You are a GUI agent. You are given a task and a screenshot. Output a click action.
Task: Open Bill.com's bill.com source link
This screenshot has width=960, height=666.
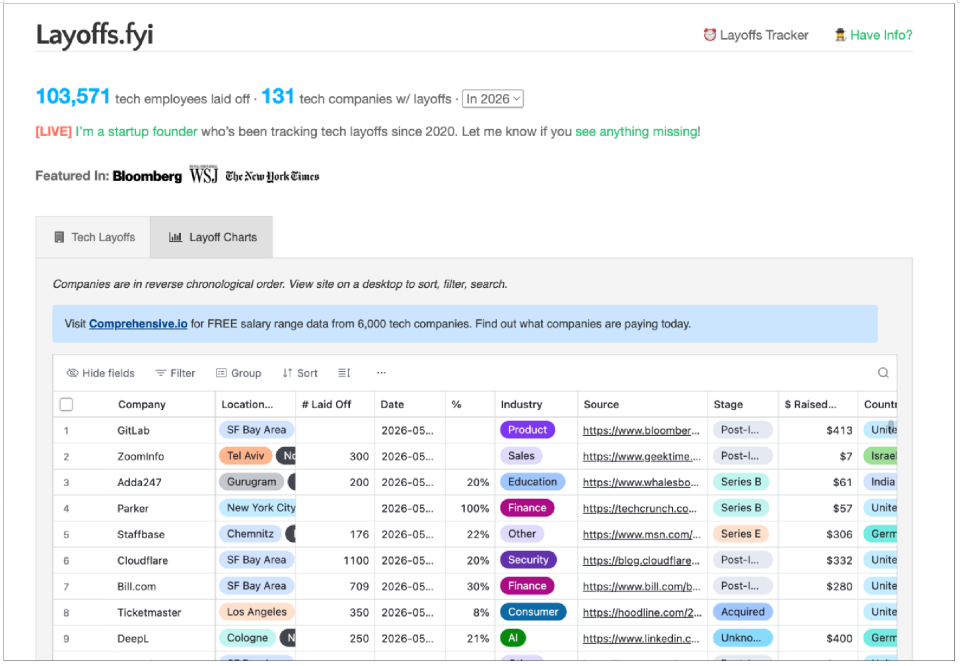click(641, 586)
